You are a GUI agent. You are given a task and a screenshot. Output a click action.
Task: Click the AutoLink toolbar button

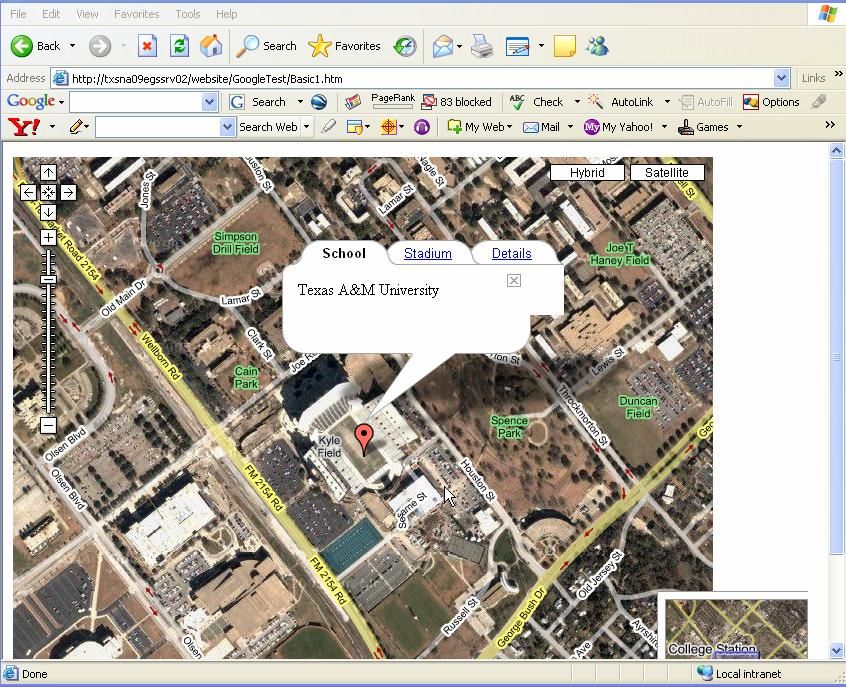(620, 102)
